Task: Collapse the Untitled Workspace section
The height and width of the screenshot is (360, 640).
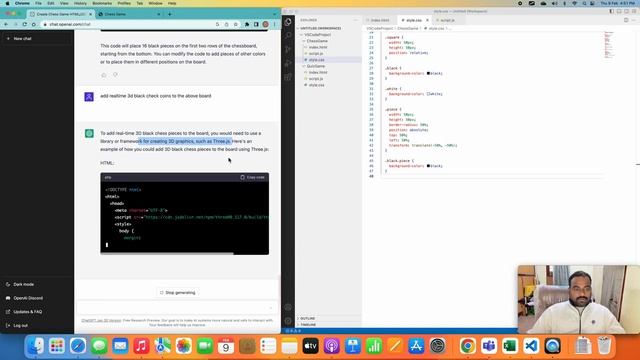Action: coord(320,28)
